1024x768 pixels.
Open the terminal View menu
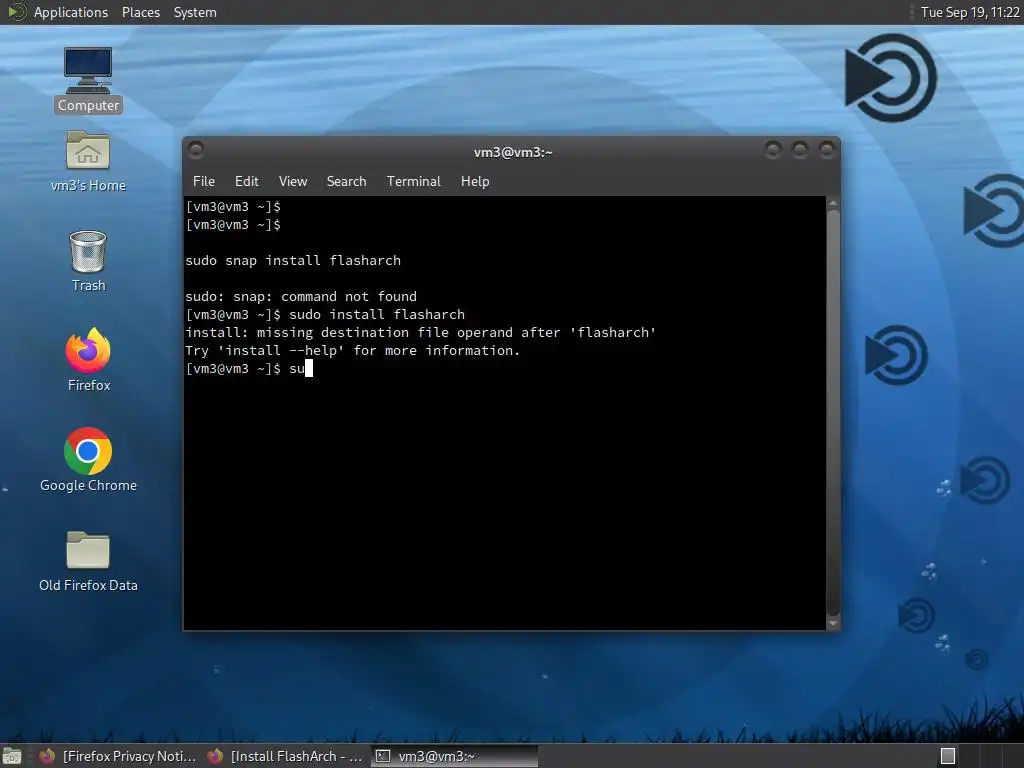(293, 182)
